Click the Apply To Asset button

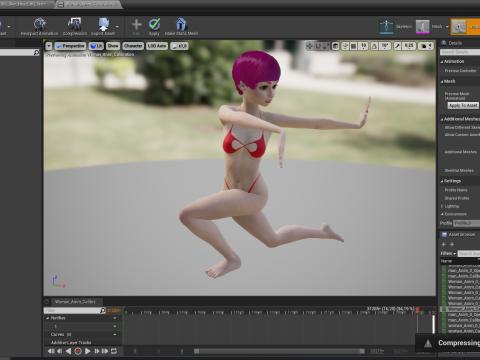click(463, 105)
